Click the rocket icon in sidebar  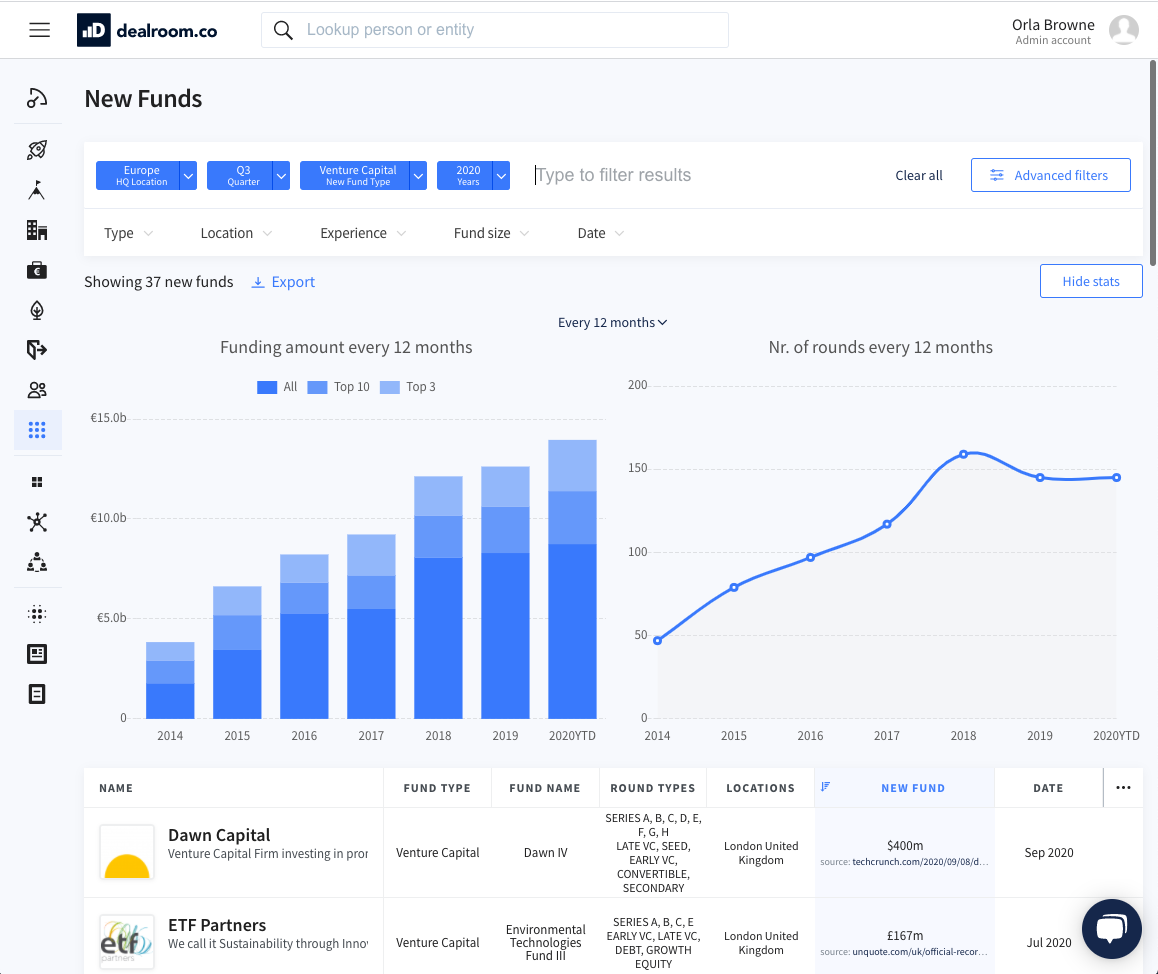pyautogui.click(x=37, y=150)
